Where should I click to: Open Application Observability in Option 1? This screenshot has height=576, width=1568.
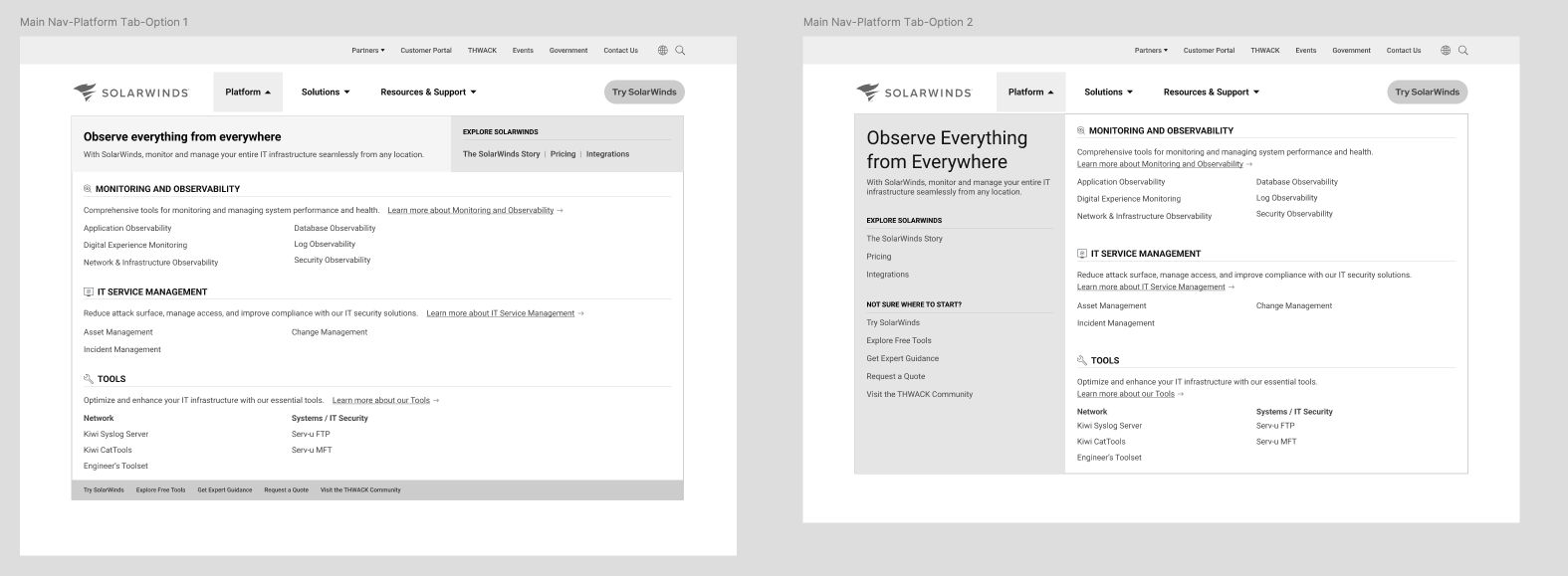point(127,228)
